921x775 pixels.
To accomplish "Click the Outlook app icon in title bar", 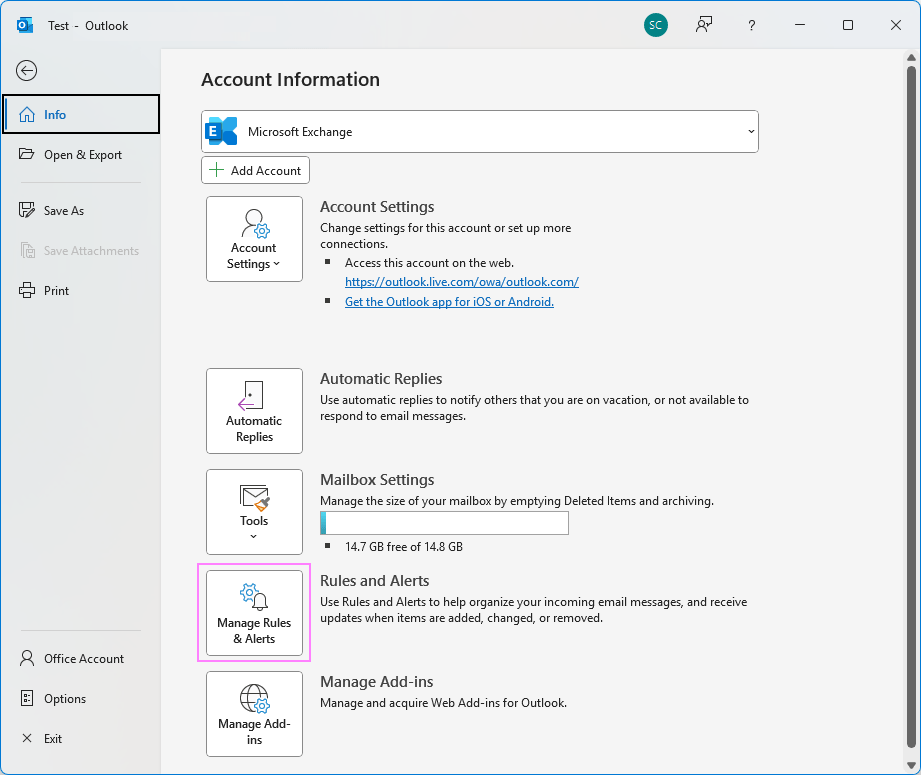I will (x=25, y=25).
